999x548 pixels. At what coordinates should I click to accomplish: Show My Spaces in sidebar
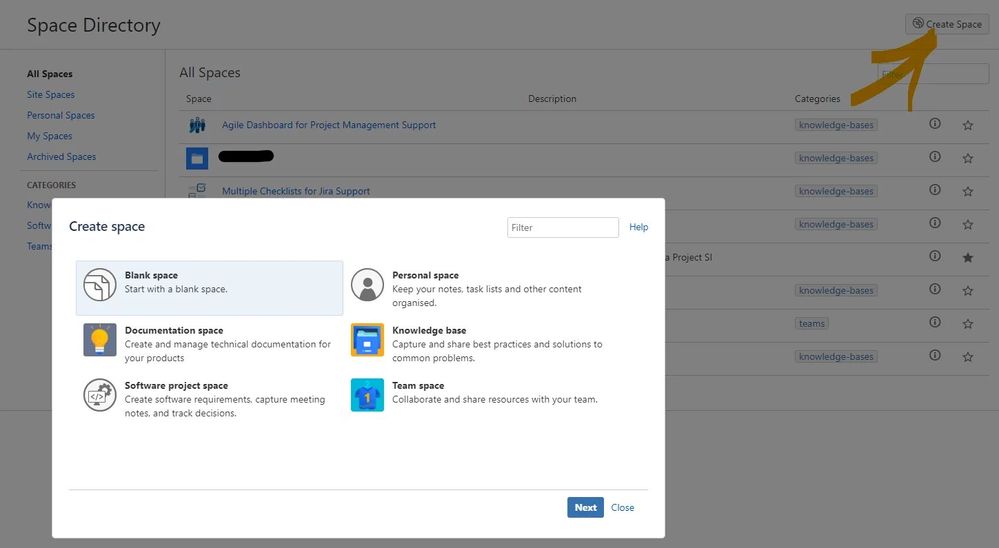(x=49, y=136)
